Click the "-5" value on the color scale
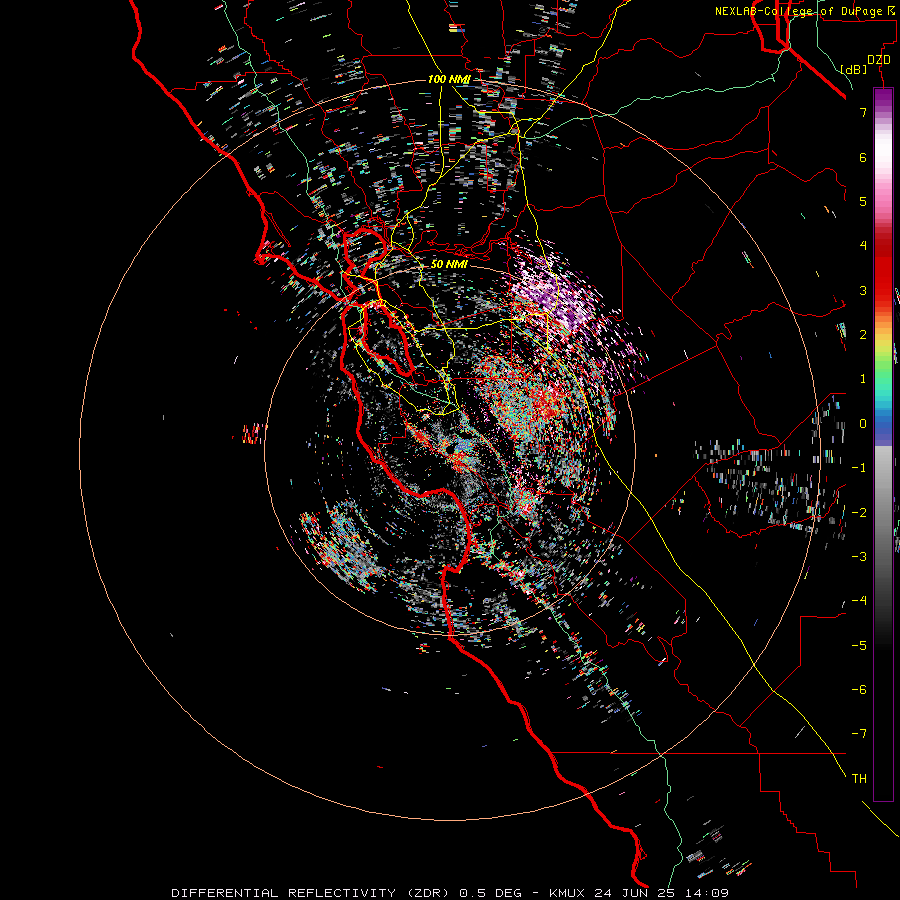 tap(859, 646)
